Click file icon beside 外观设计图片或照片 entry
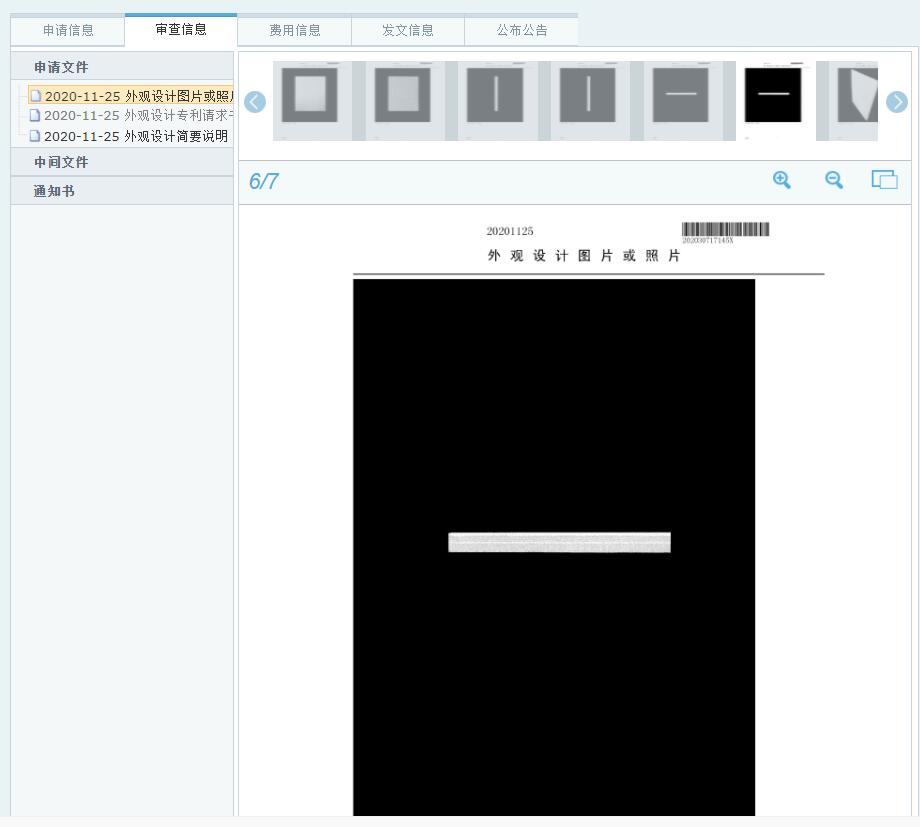 pyautogui.click(x=36, y=97)
